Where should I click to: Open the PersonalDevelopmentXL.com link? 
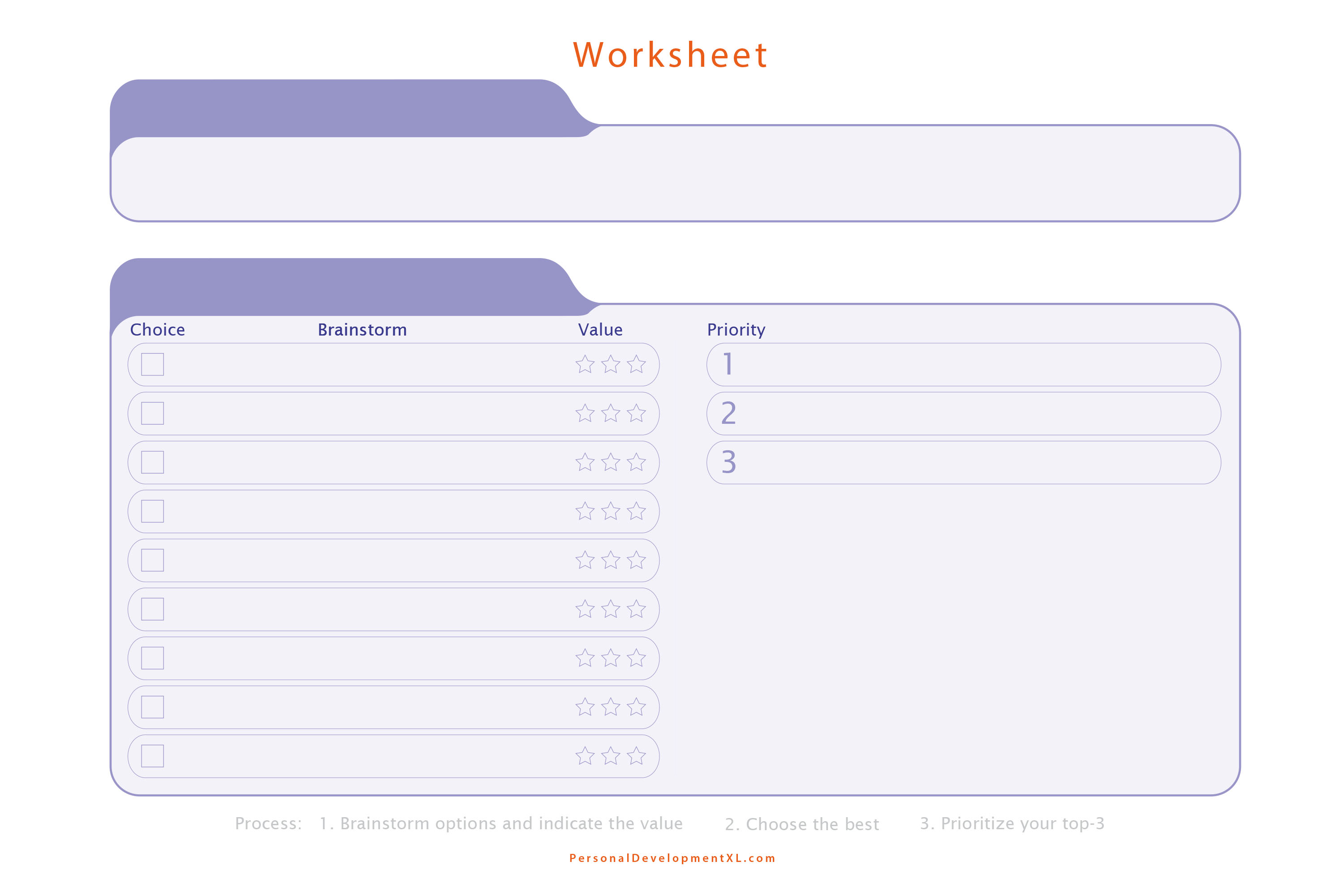coord(672,858)
